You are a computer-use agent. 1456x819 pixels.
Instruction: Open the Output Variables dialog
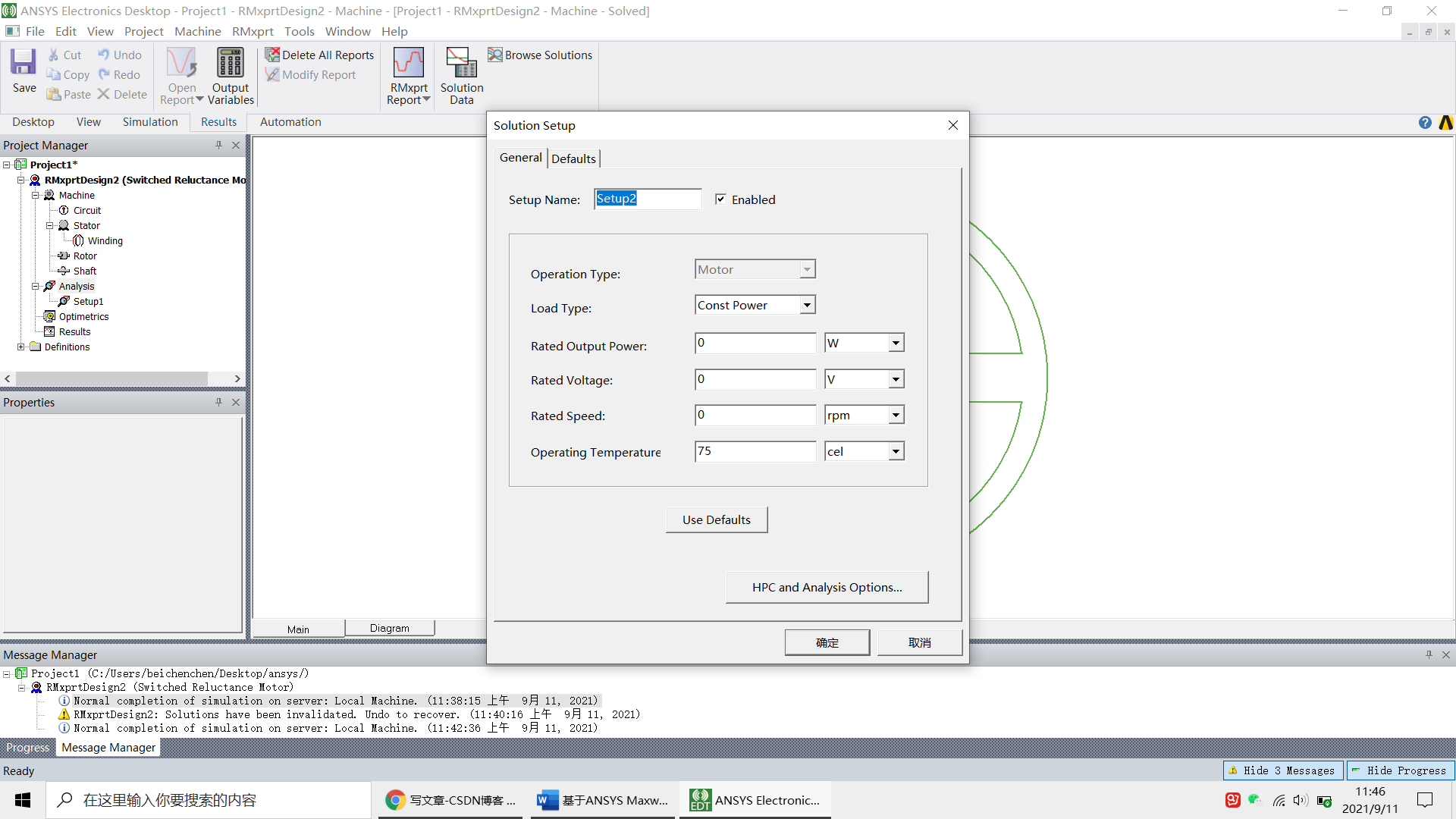point(230,76)
